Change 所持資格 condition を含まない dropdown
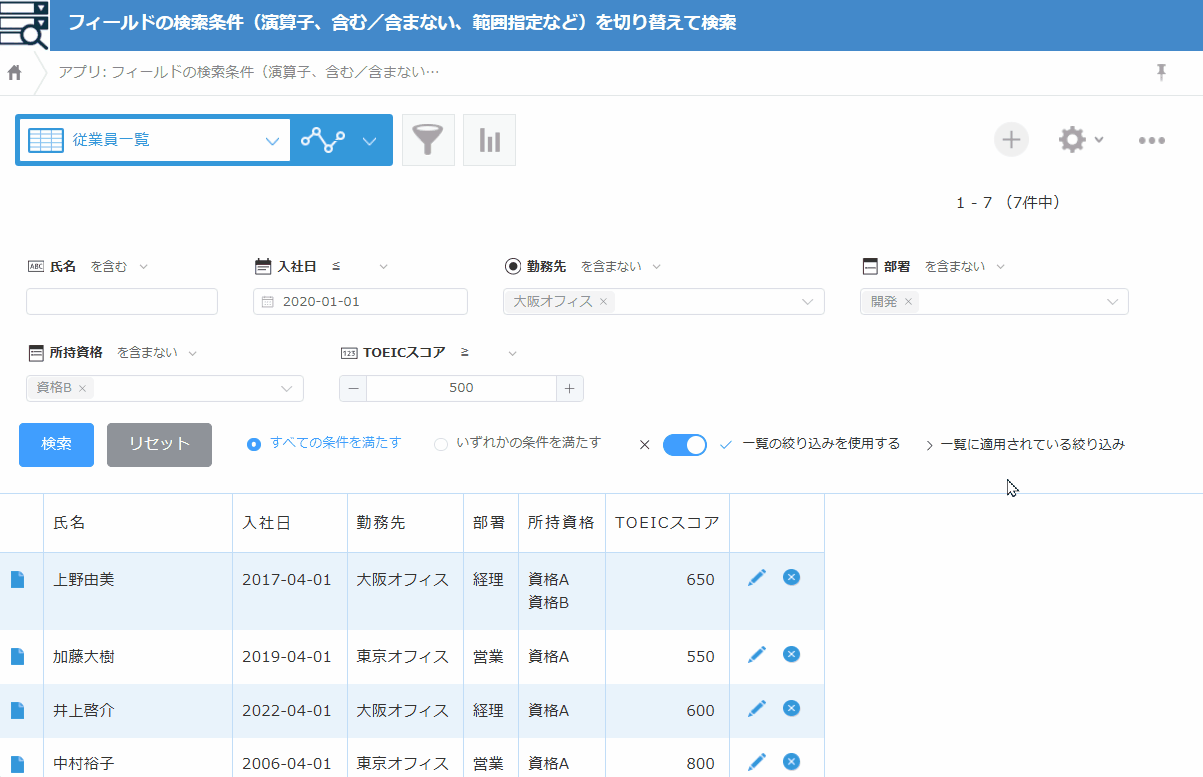Viewport: 1203px width, 777px height. 156,352
